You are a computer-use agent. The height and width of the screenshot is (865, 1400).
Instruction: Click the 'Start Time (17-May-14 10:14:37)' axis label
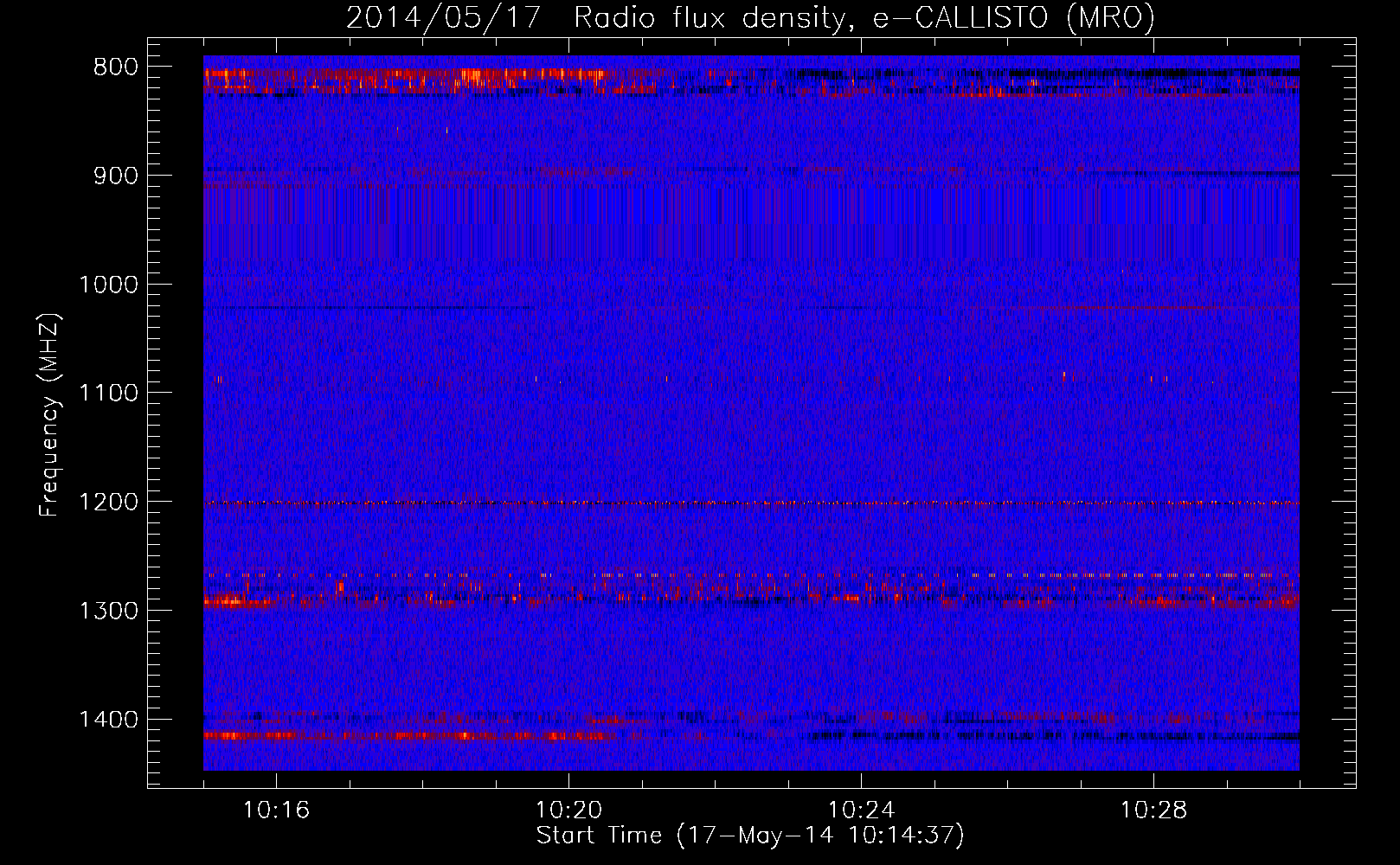tap(750, 836)
